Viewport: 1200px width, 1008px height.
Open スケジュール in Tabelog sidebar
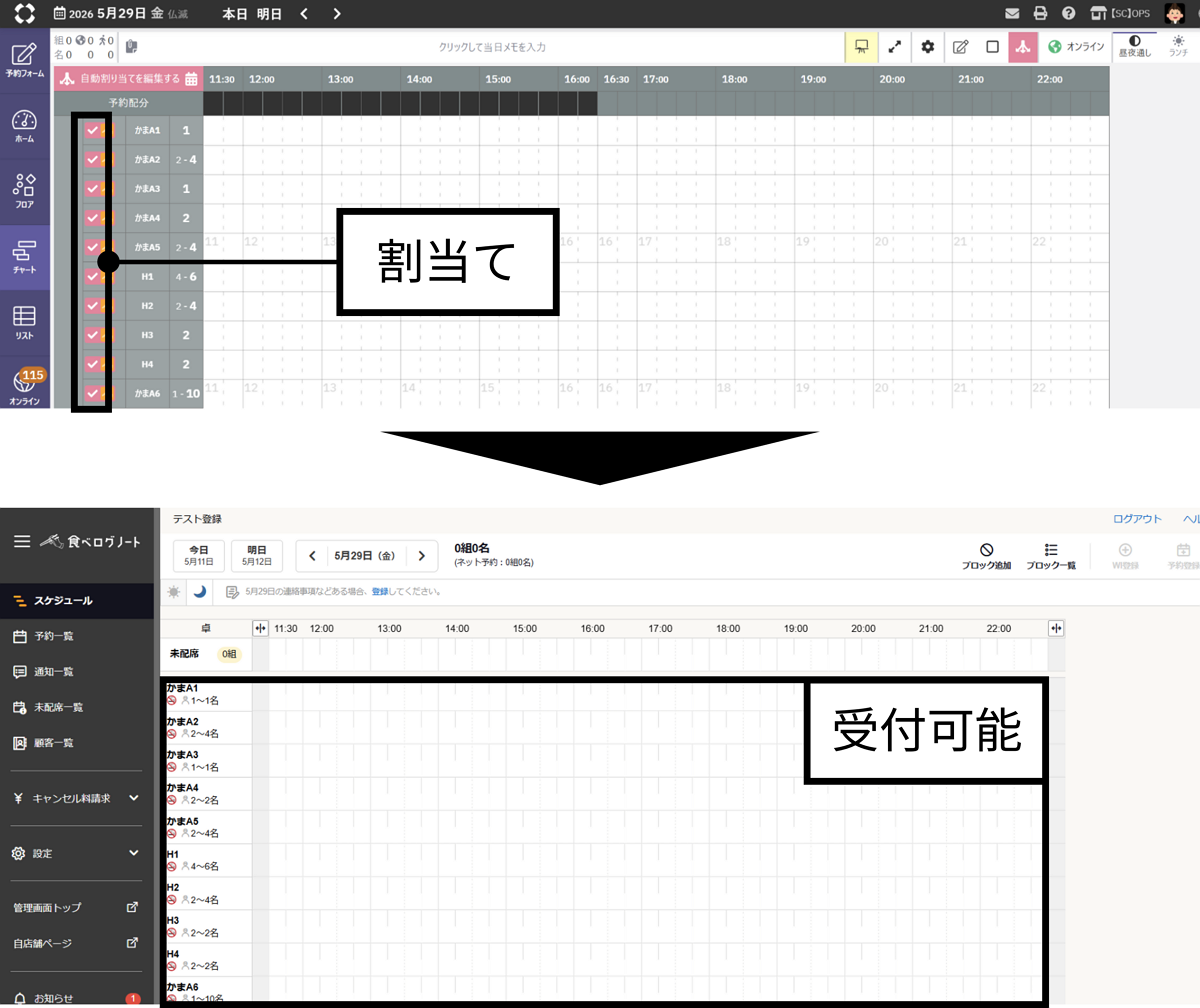pos(77,600)
